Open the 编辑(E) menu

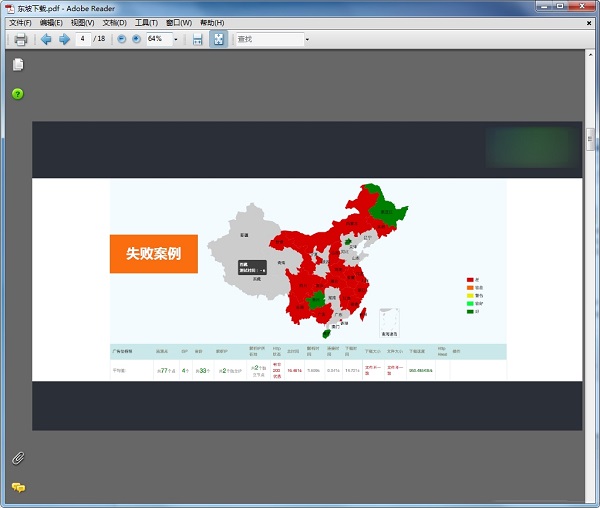tap(51, 23)
